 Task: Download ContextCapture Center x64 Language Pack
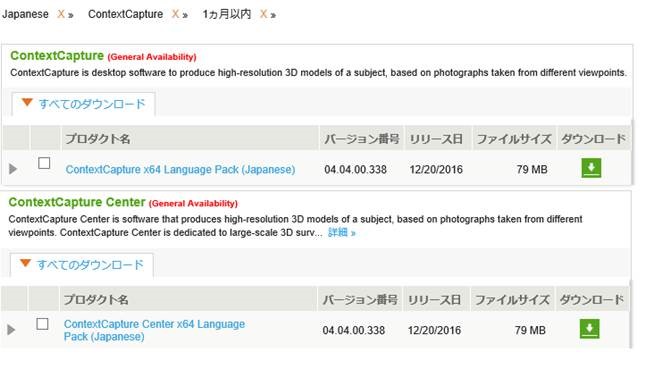tap(589, 329)
